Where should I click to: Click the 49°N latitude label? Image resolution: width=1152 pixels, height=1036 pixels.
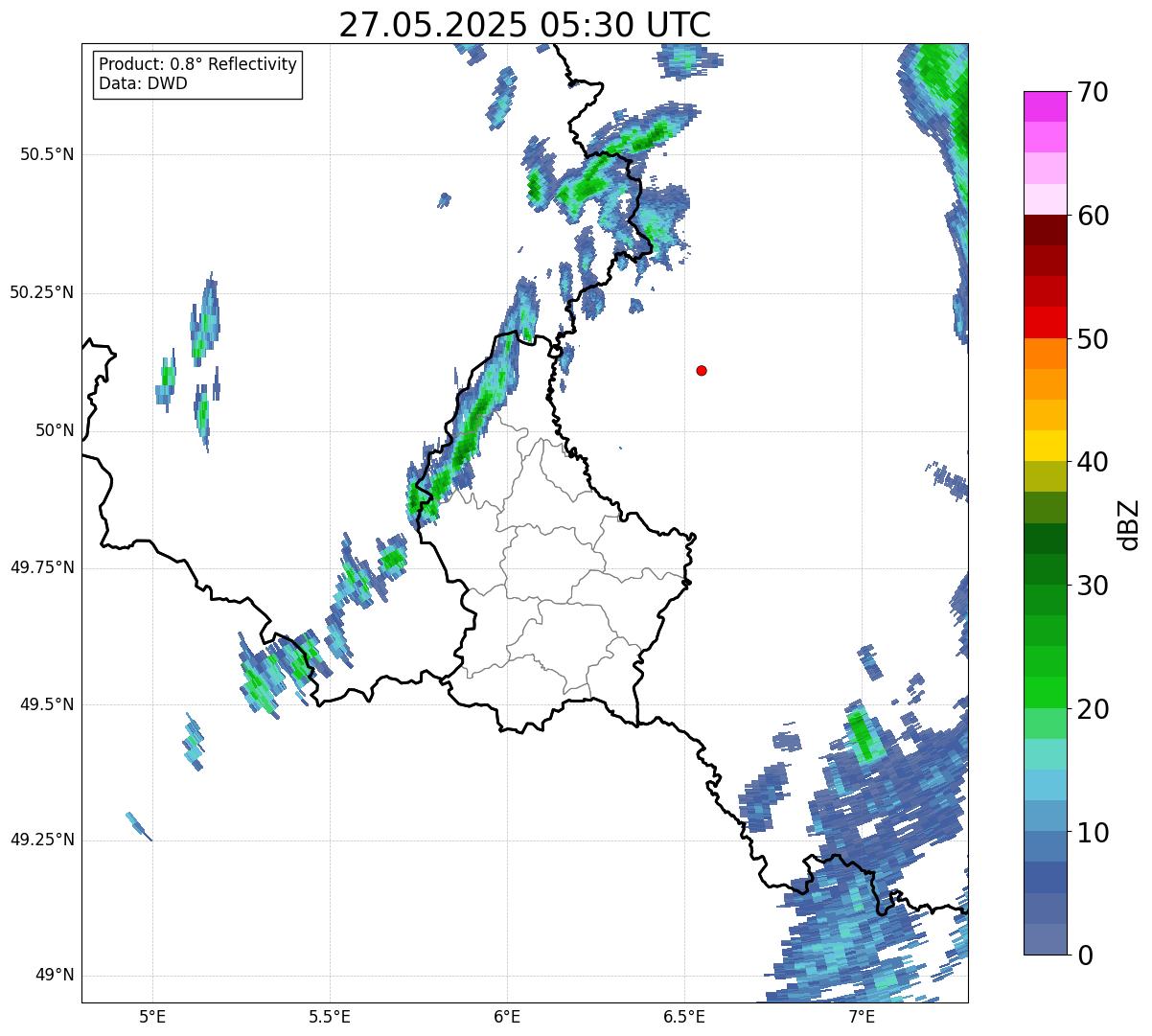55,976
